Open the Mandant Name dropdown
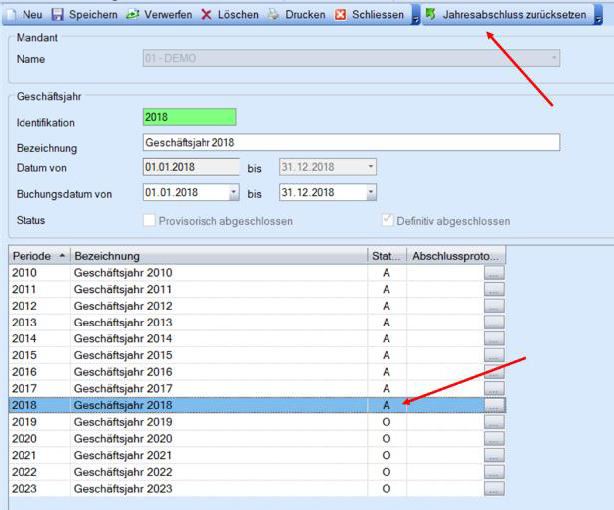 click(553, 59)
